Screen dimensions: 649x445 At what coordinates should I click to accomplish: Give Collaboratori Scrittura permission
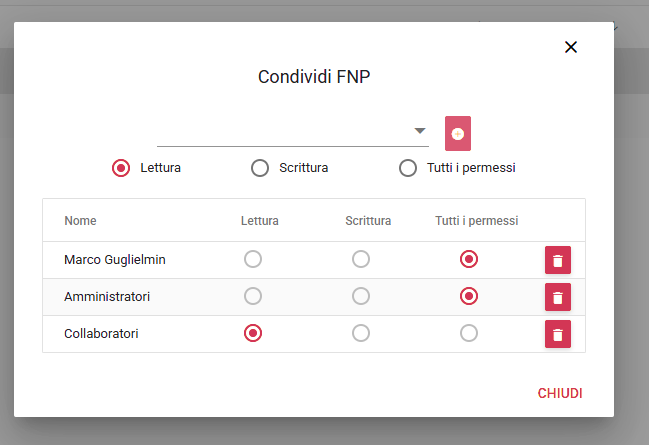pos(361,333)
